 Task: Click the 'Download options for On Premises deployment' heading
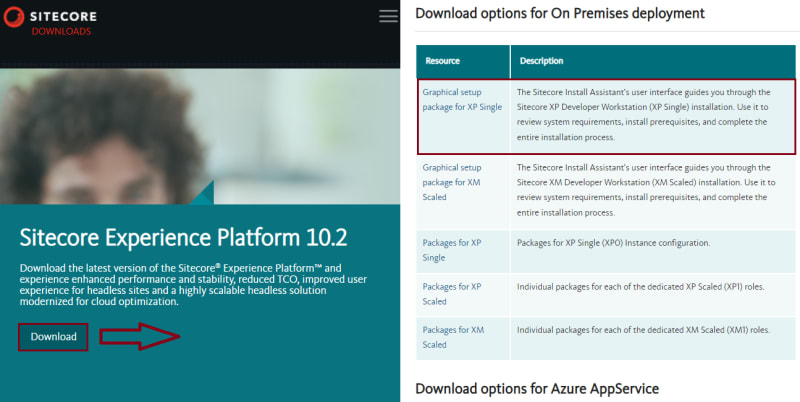tap(560, 13)
